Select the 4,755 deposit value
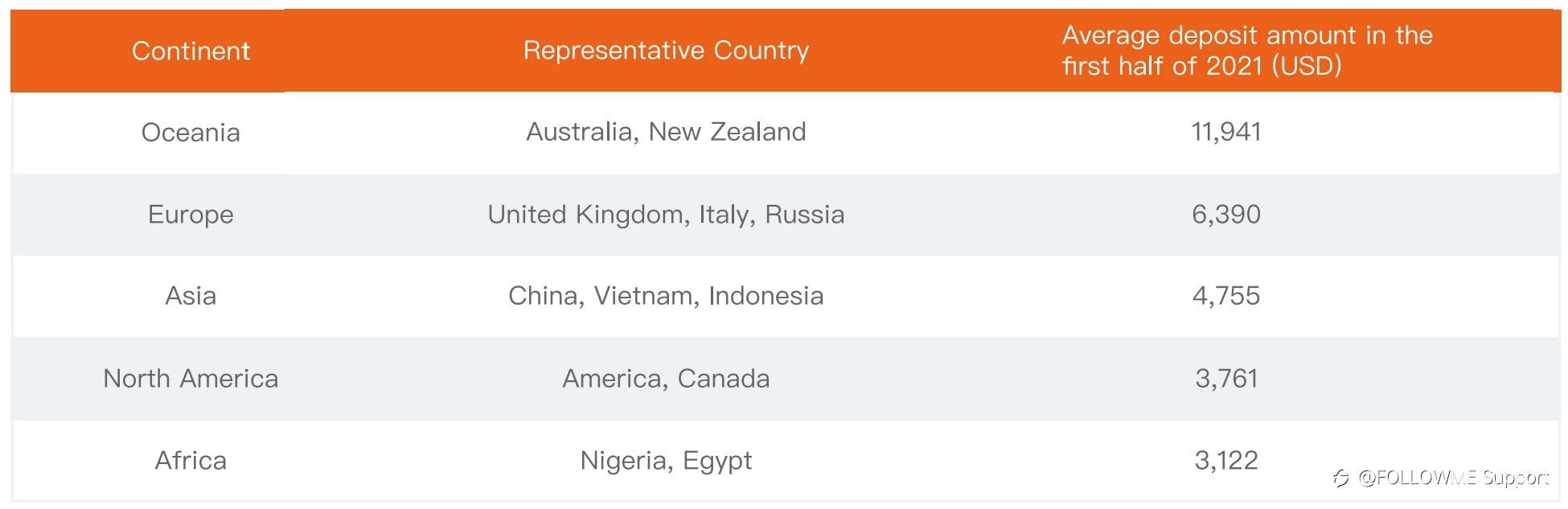 point(1226,296)
